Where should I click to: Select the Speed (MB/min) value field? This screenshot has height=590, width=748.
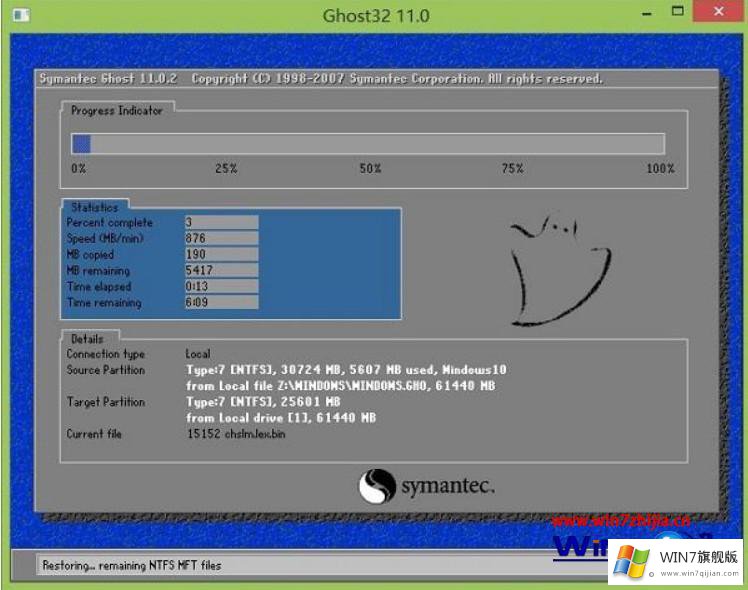[221, 239]
